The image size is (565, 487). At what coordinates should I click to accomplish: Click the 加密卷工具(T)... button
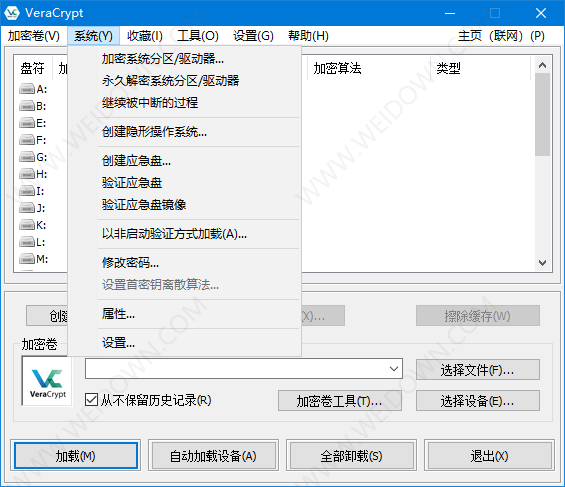tap(339, 401)
